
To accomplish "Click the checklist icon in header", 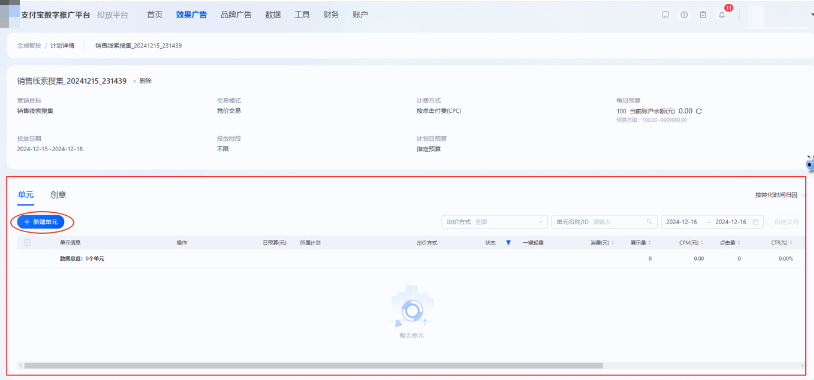I will [x=703, y=15].
